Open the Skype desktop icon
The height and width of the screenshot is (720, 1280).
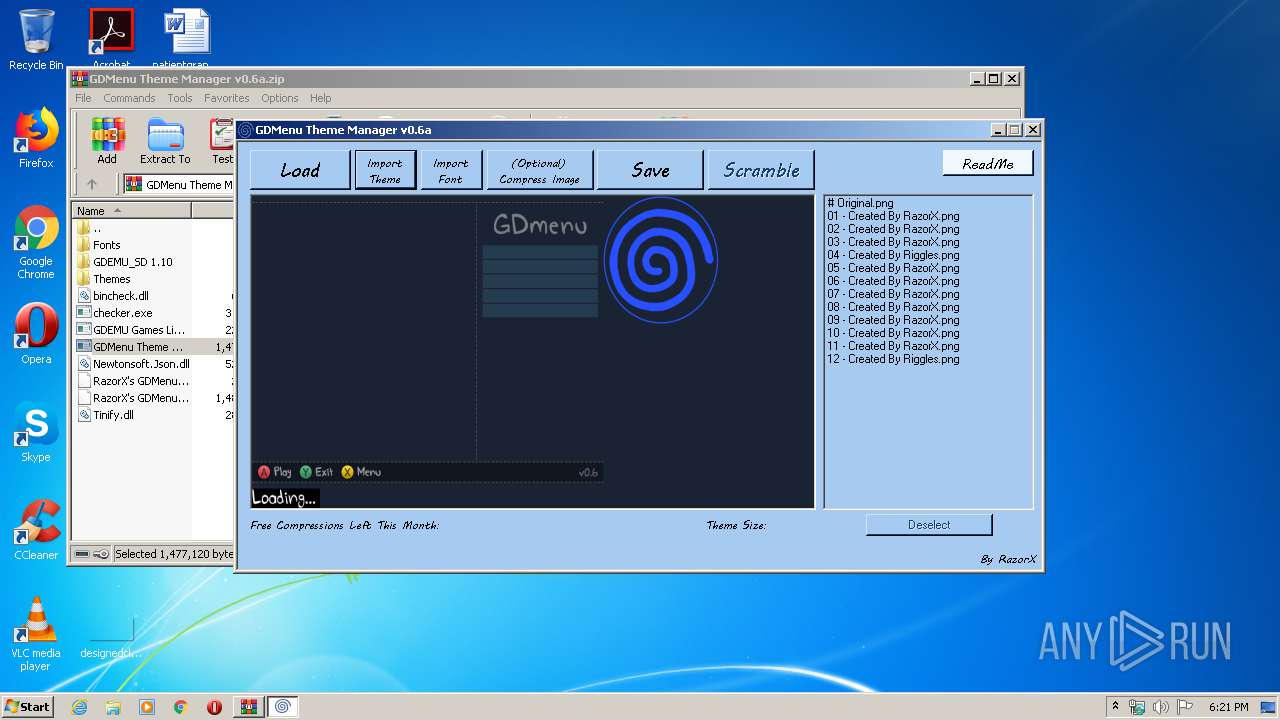36,433
